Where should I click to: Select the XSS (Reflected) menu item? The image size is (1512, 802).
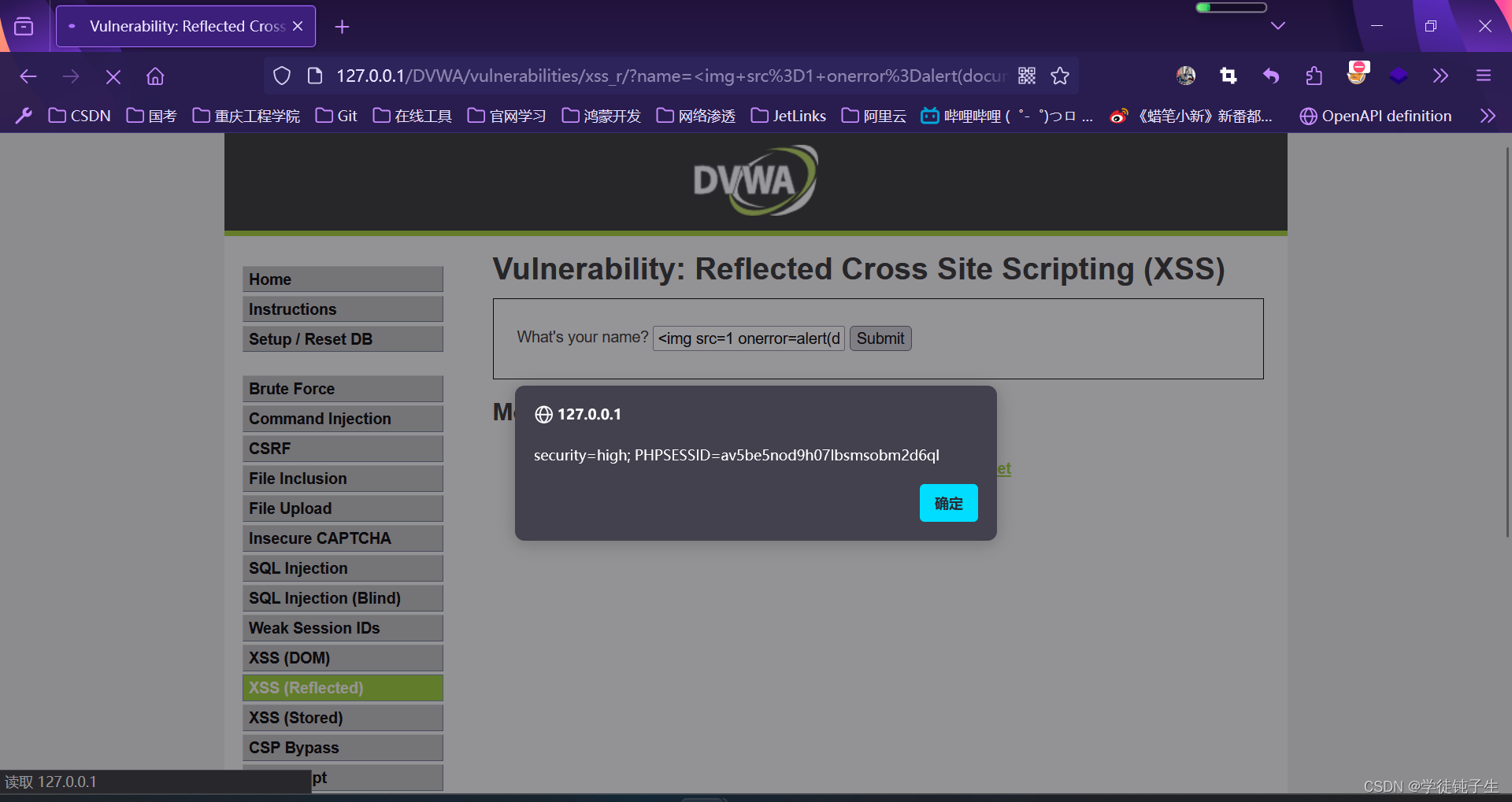(x=343, y=688)
